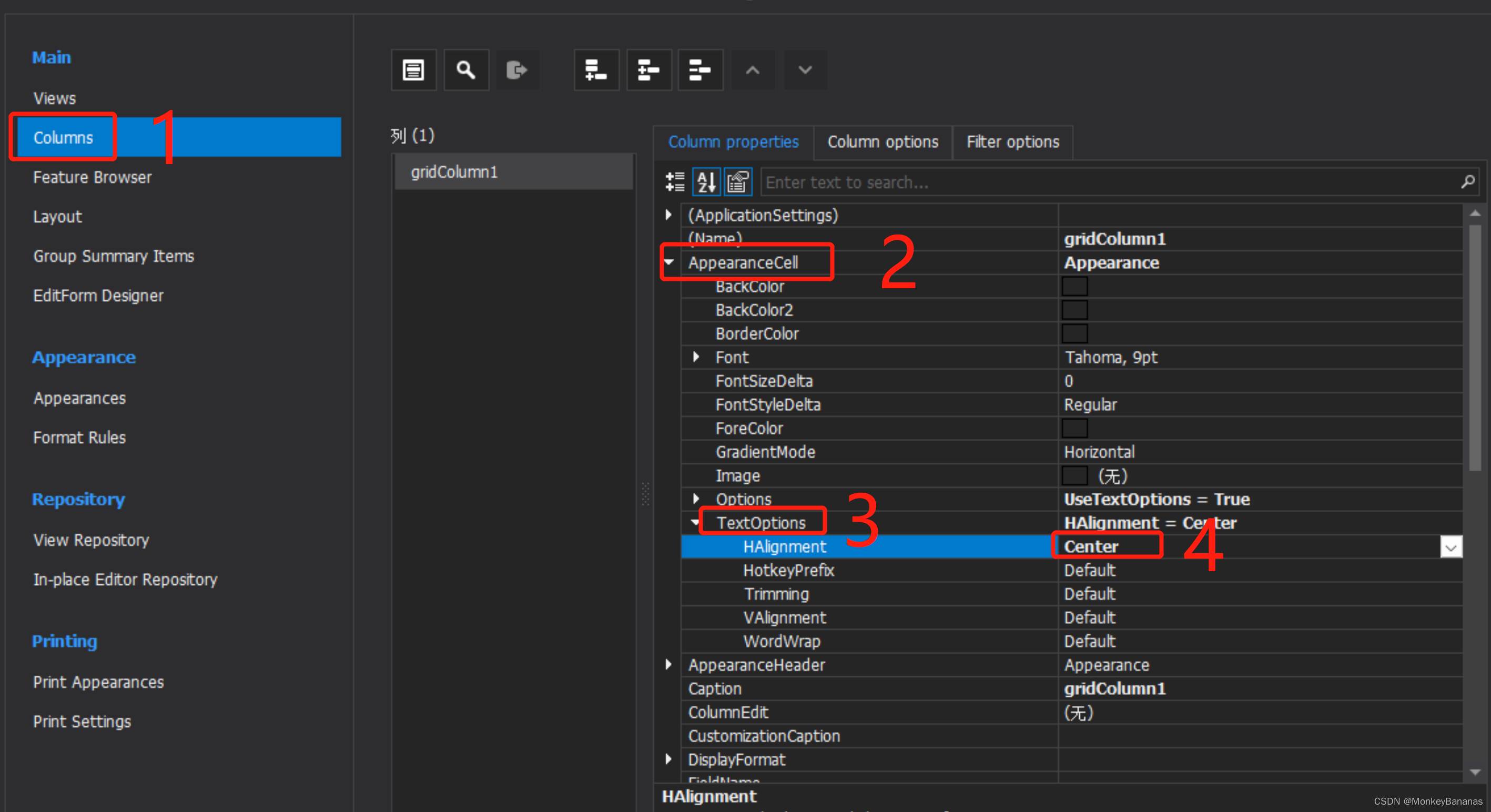Click the move column down arrow

tap(805, 70)
